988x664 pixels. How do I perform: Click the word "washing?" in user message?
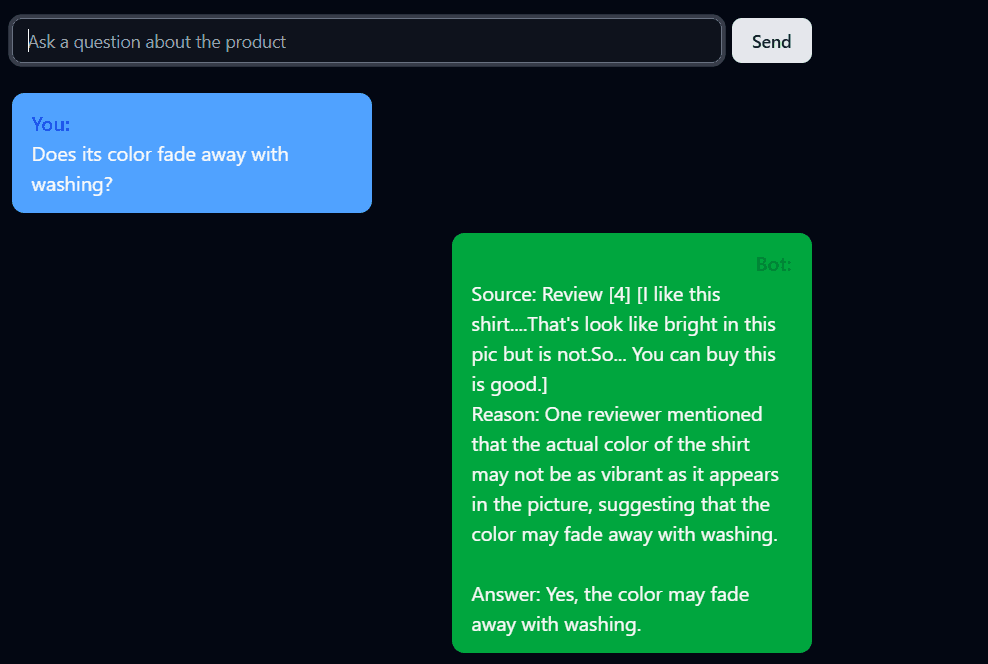click(72, 185)
